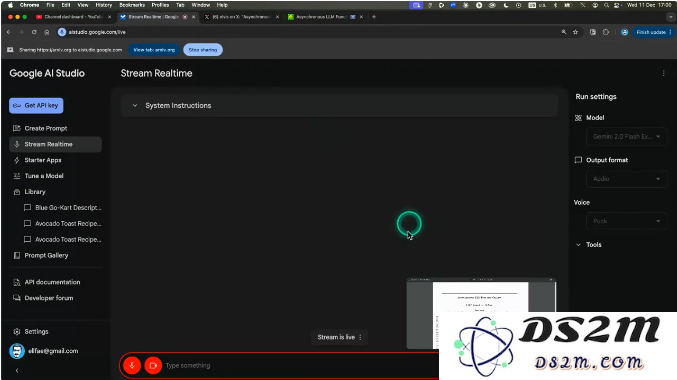Open the Chrome profile avatar
Image resolution: width=677 pixels, height=380 pixels.
pos(624,32)
